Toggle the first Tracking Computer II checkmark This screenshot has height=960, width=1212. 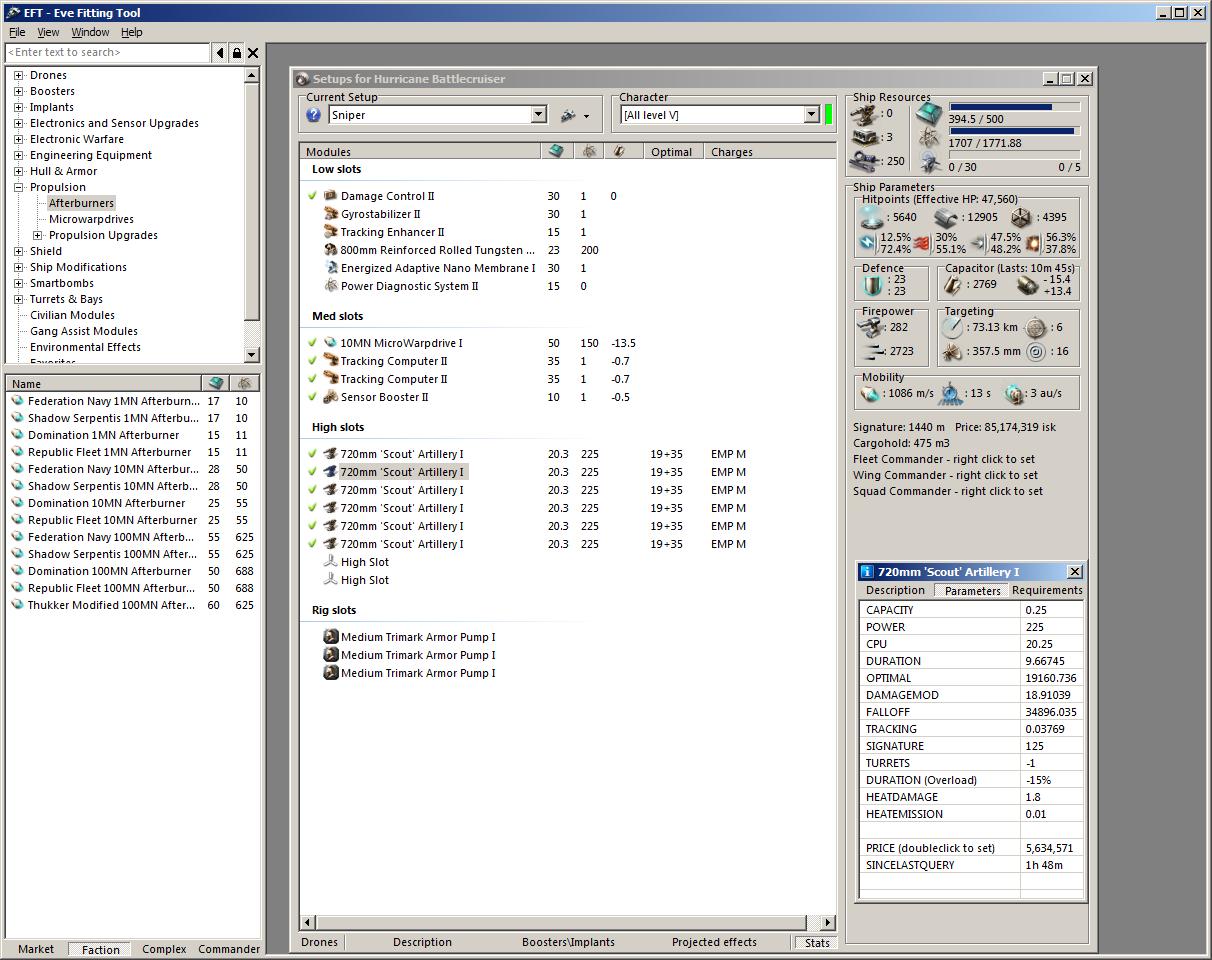(x=313, y=361)
